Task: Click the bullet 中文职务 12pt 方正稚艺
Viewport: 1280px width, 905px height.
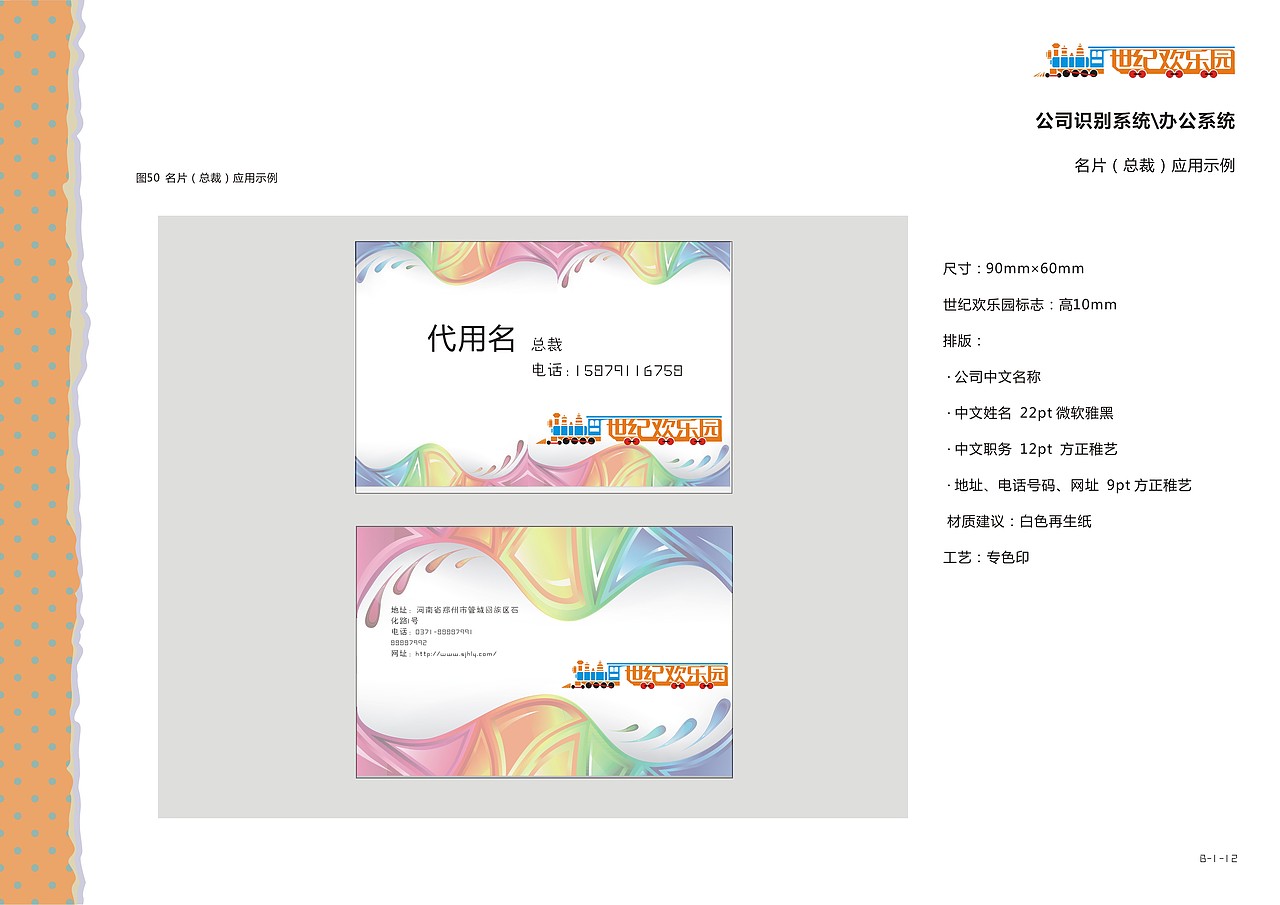Action: point(1032,449)
